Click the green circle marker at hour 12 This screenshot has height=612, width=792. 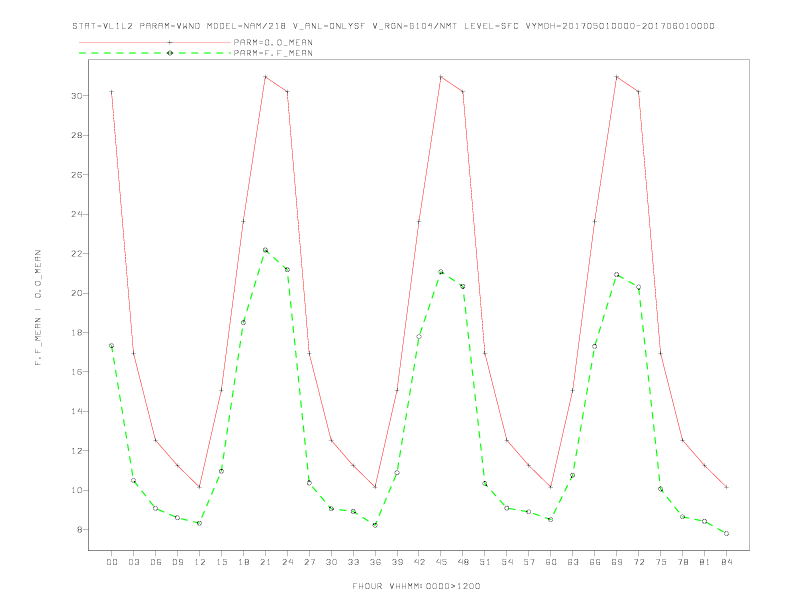(x=200, y=523)
